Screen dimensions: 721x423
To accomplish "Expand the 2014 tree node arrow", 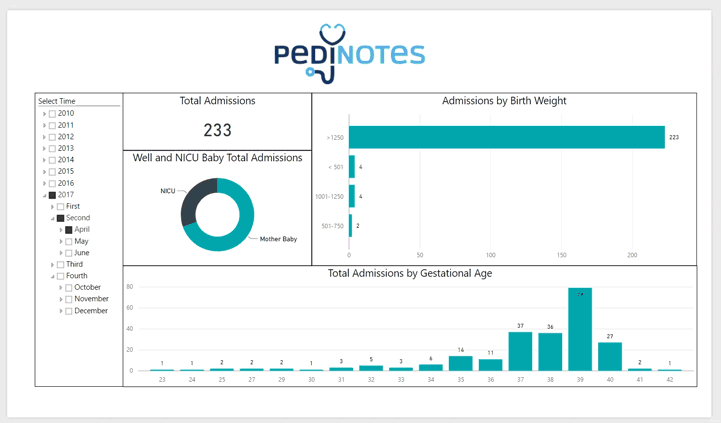I will pos(44,160).
